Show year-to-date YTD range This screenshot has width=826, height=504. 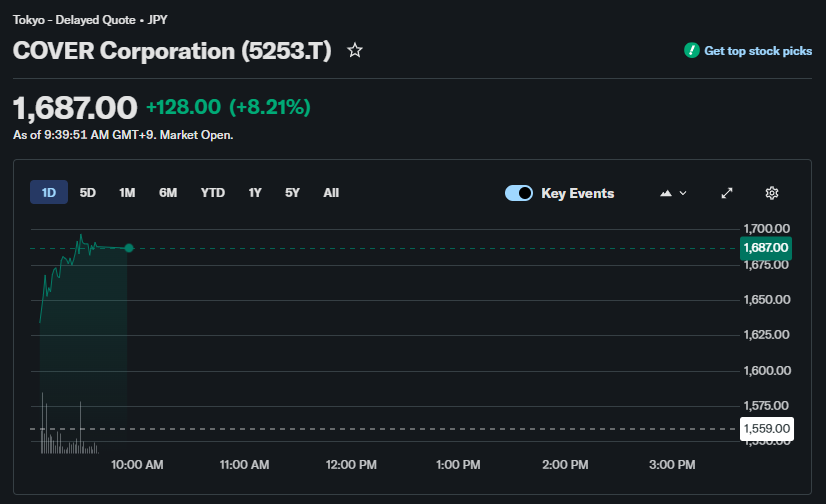213,193
